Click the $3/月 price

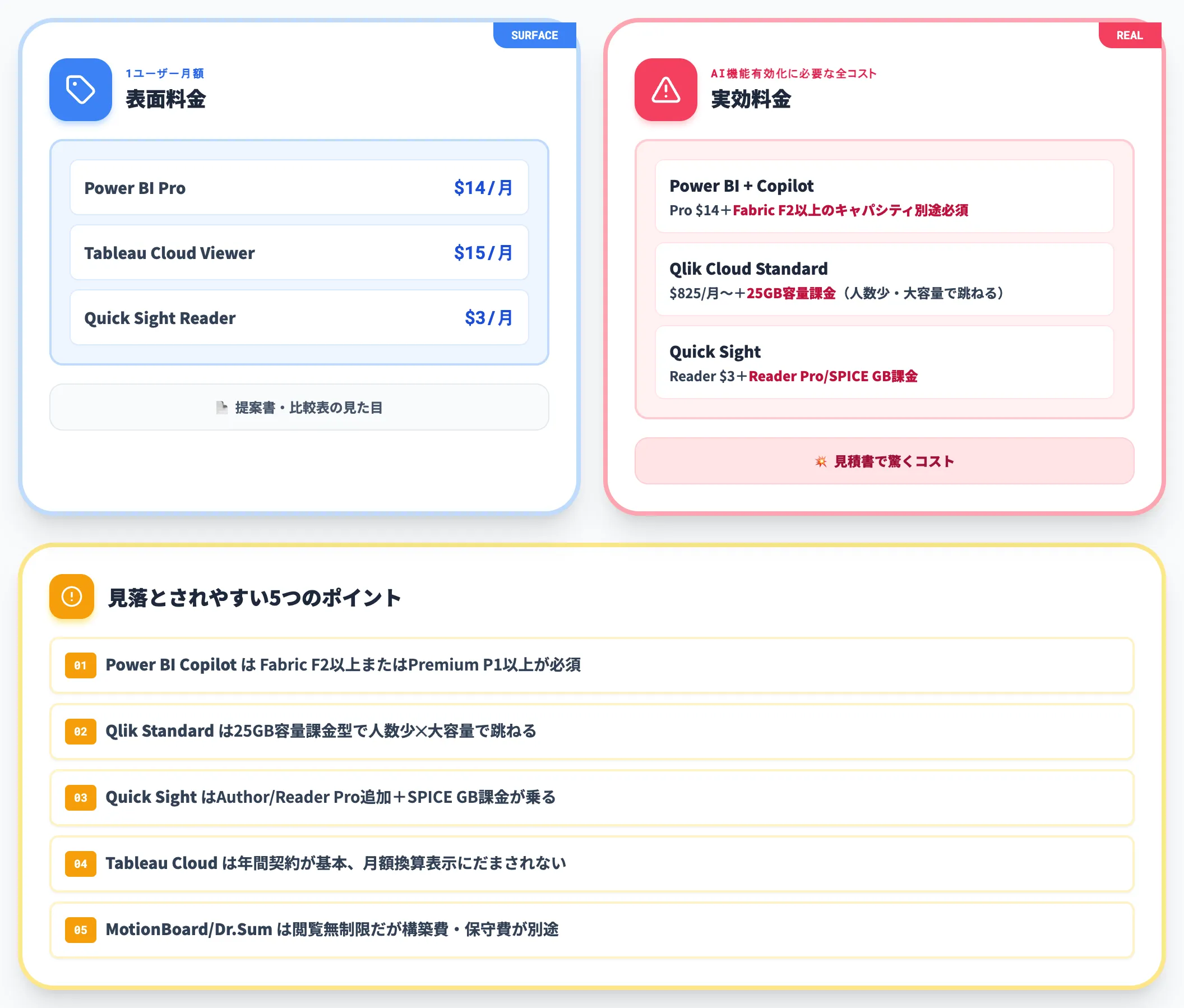[489, 318]
